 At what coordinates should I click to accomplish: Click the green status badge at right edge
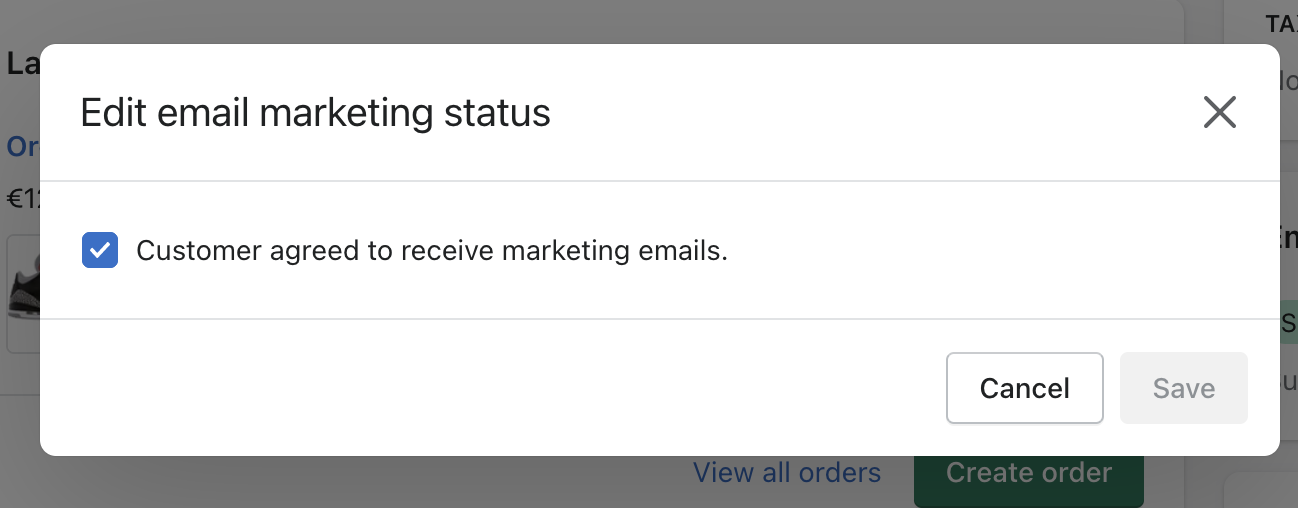[x=1288, y=322]
